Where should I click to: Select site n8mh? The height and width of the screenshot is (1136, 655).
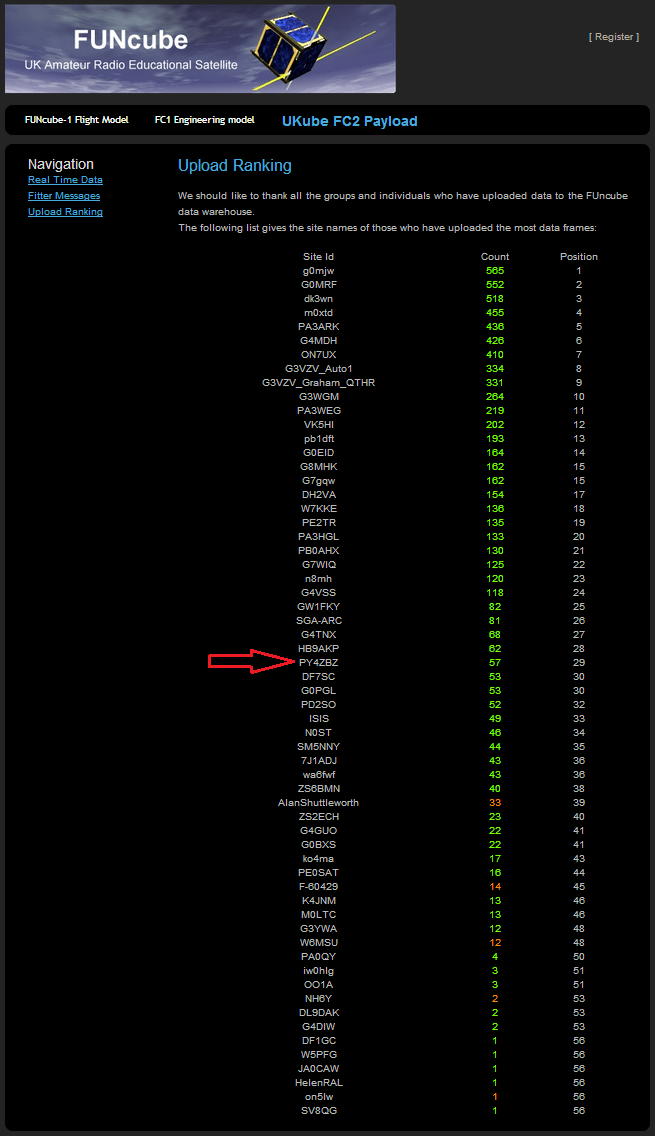tap(319, 579)
